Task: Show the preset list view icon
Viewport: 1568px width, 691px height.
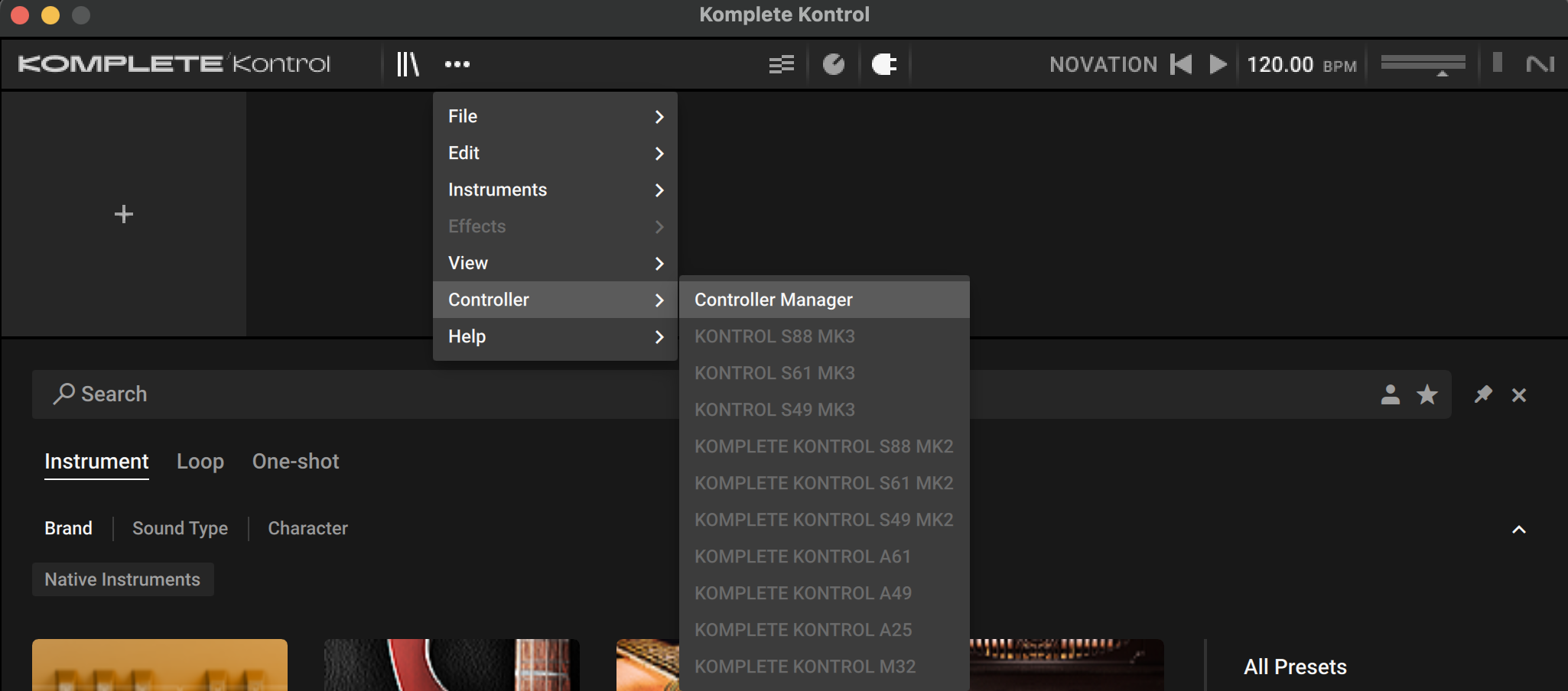Action: tap(781, 64)
